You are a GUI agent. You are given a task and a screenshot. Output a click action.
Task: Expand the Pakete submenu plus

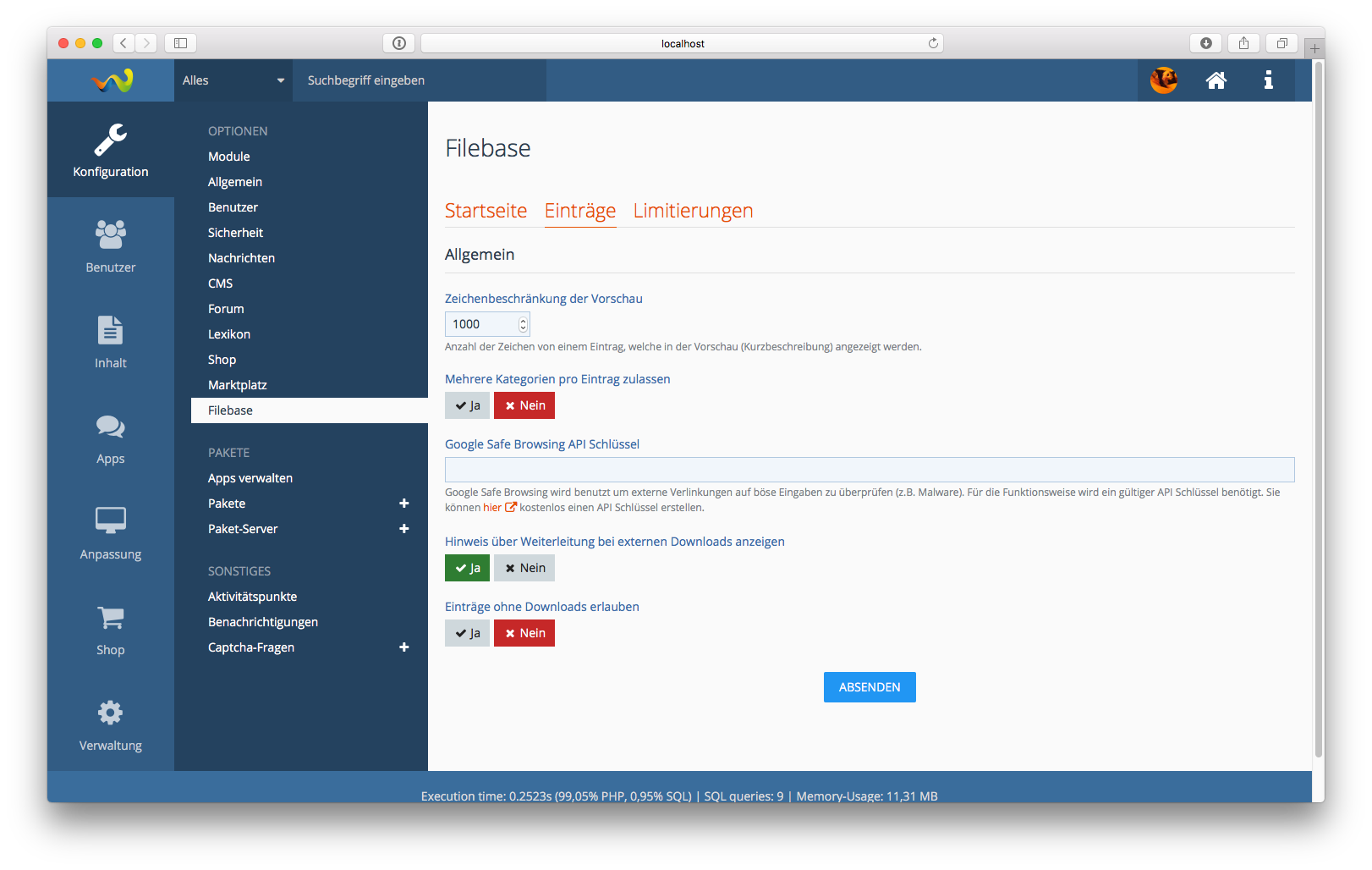coord(403,504)
